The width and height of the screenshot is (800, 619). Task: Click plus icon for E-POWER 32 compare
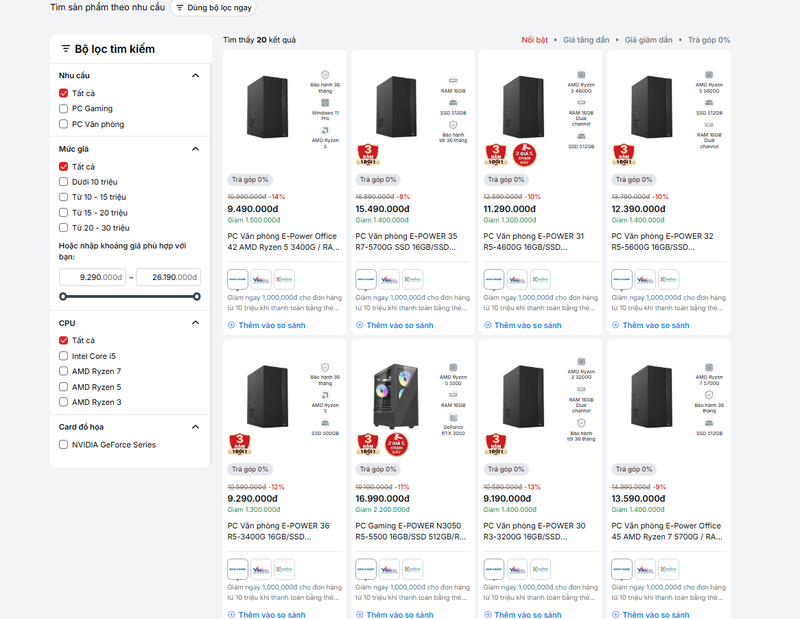pos(615,325)
